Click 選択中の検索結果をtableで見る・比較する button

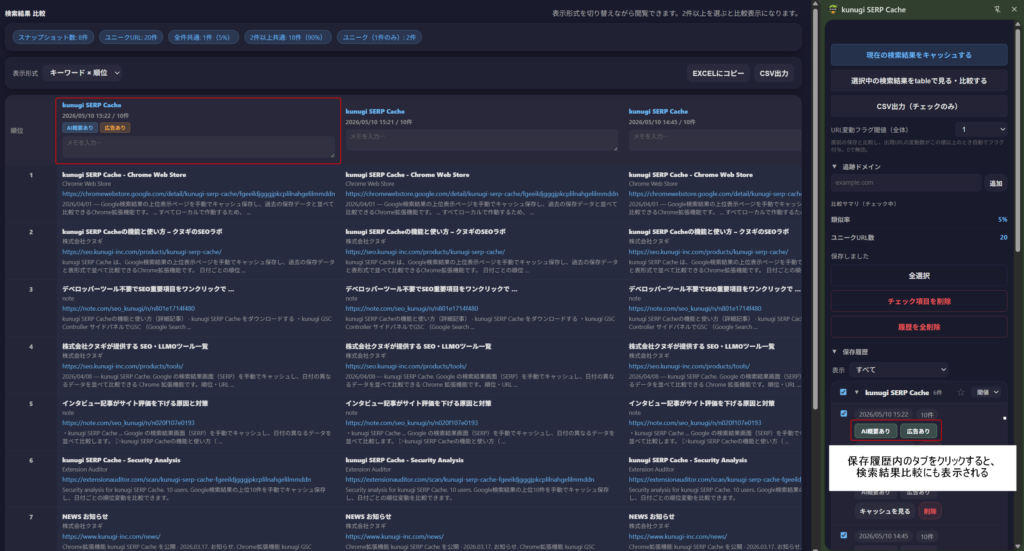click(x=919, y=81)
